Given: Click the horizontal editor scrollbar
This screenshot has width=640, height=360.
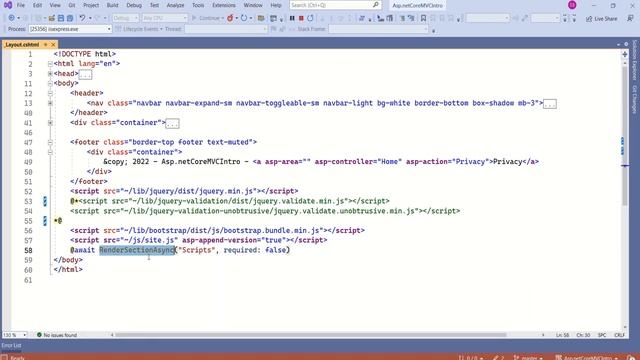Looking at the screenshot, I should (x=310, y=335).
